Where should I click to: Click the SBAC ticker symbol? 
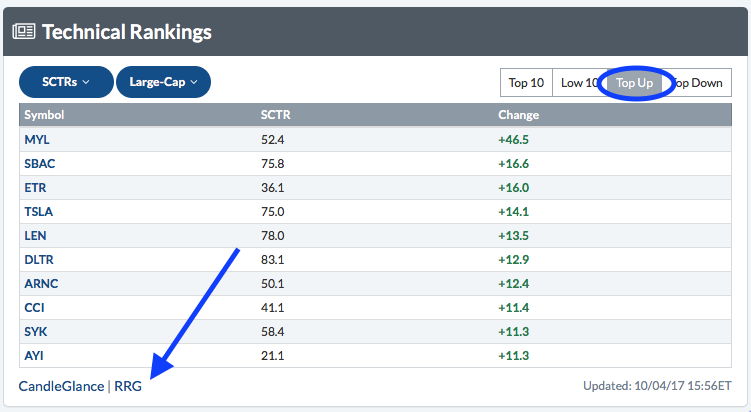tap(40, 163)
